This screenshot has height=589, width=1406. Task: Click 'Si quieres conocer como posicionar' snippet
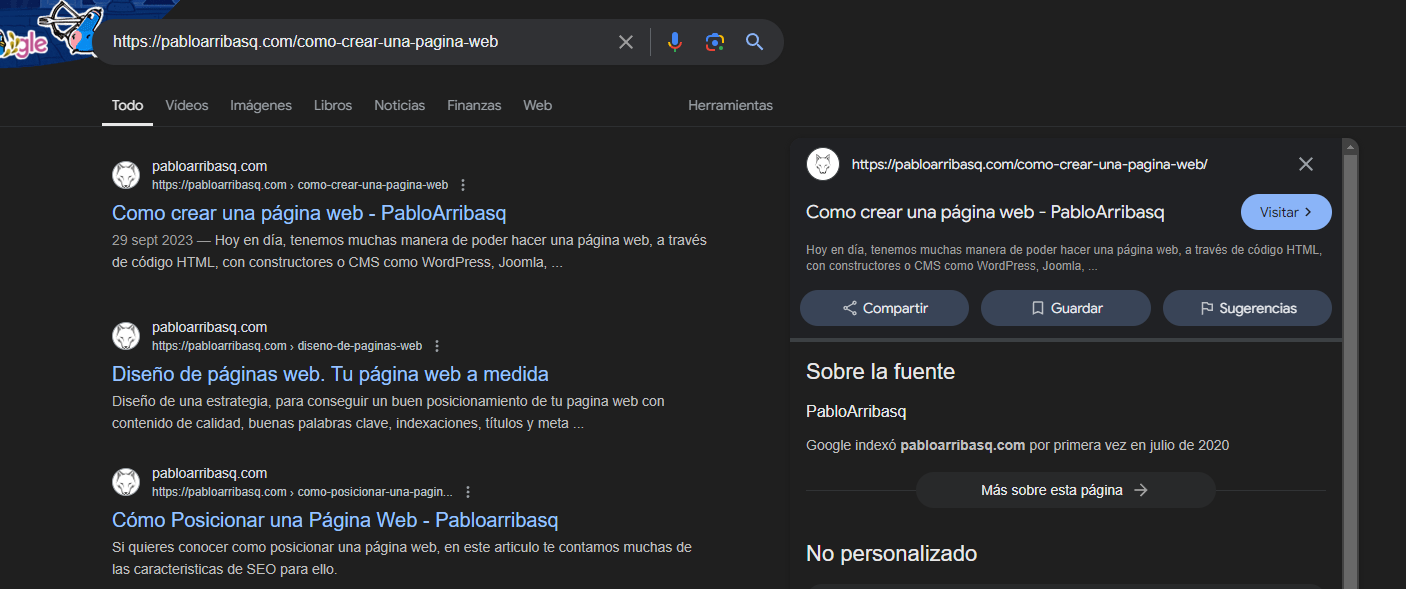tap(402, 558)
